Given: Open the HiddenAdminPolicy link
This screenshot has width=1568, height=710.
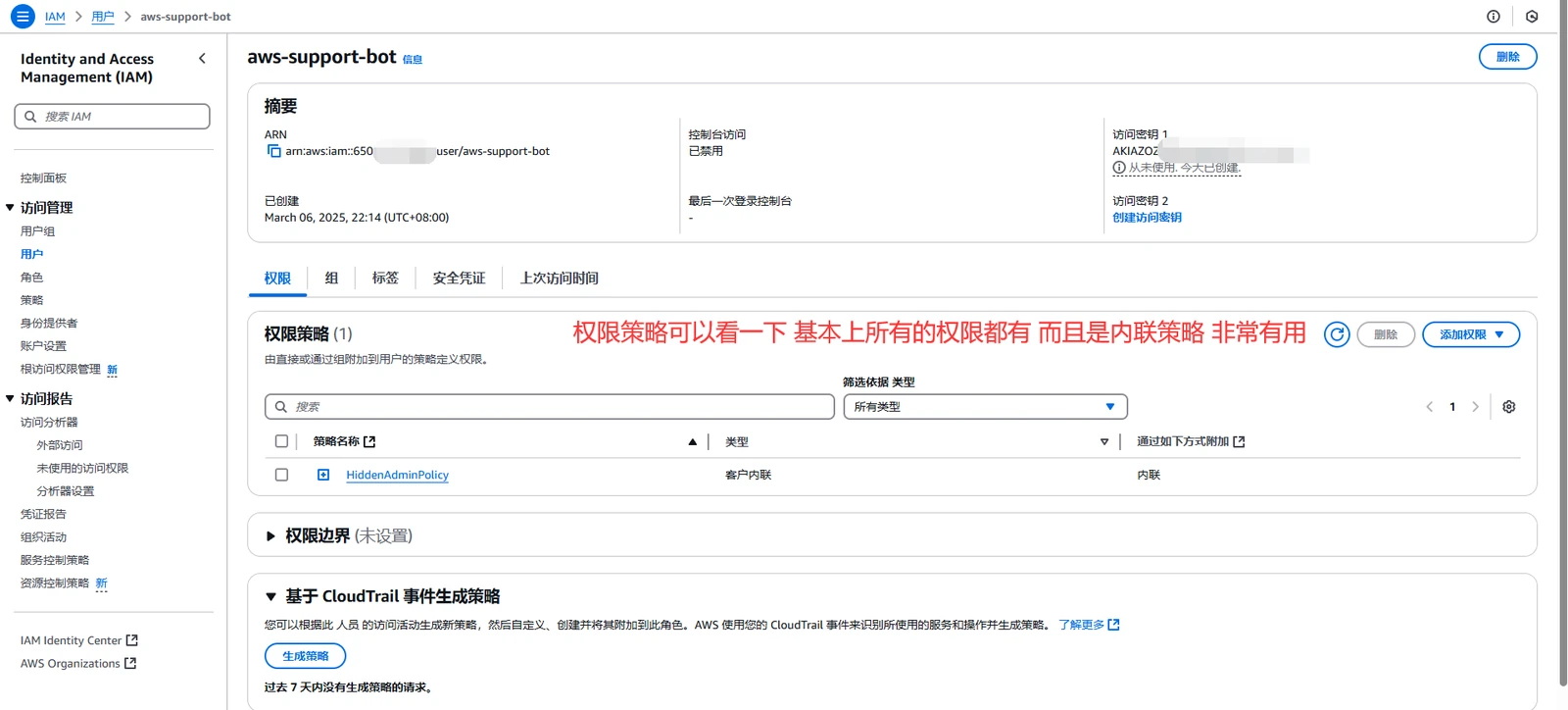Looking at the screenshot, I should point(397,475).
